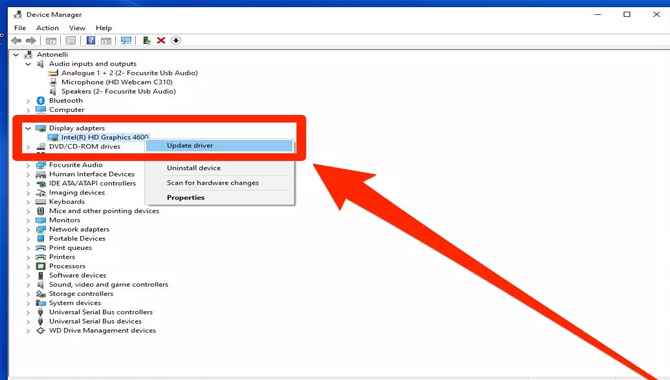
Task: Select the Portable Devices row
Action: point(77,239)
